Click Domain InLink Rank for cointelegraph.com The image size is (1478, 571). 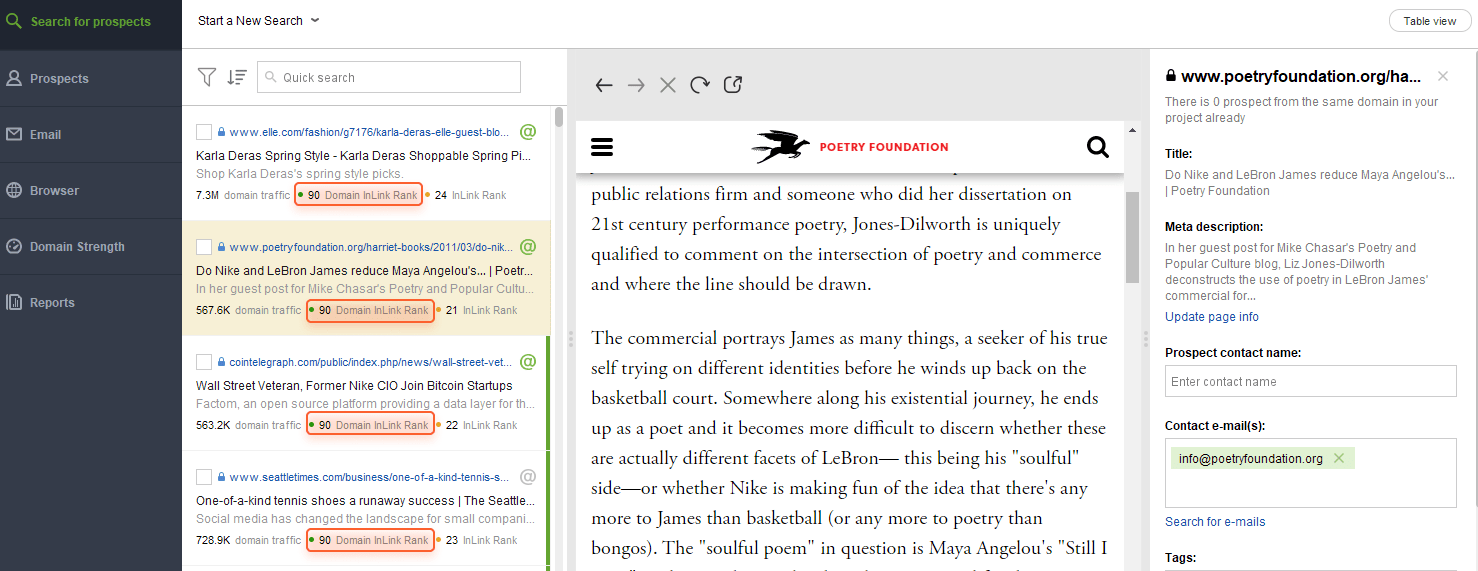(x=370, y=425)
